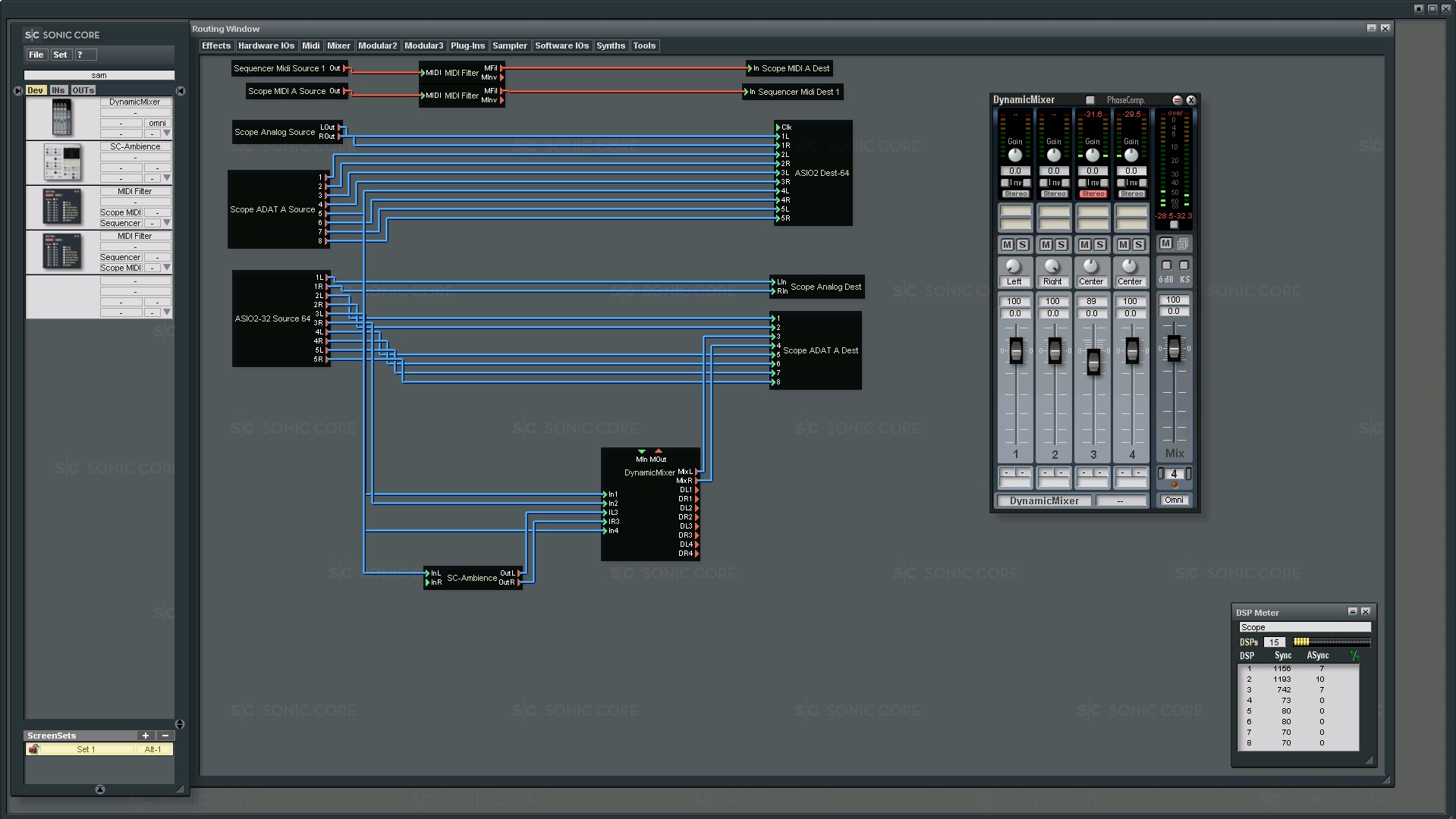
Task: Click the File button in Sonic Core panel
Action: [36, 55]
